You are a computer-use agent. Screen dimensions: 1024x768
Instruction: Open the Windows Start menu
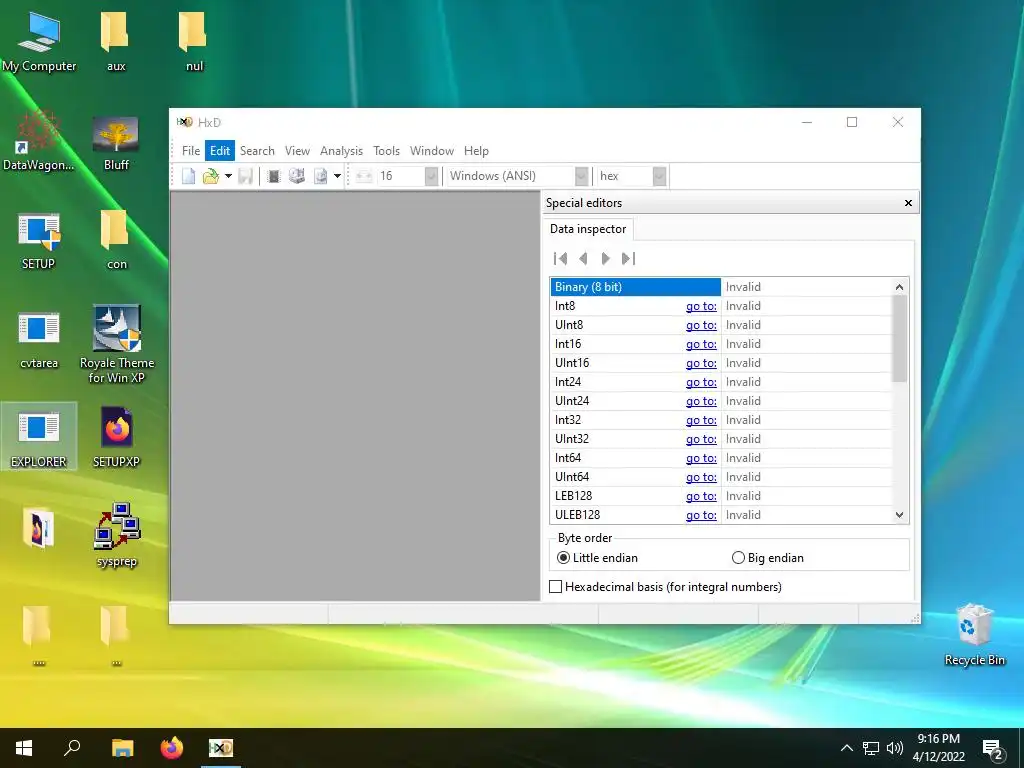pos(24,748)
